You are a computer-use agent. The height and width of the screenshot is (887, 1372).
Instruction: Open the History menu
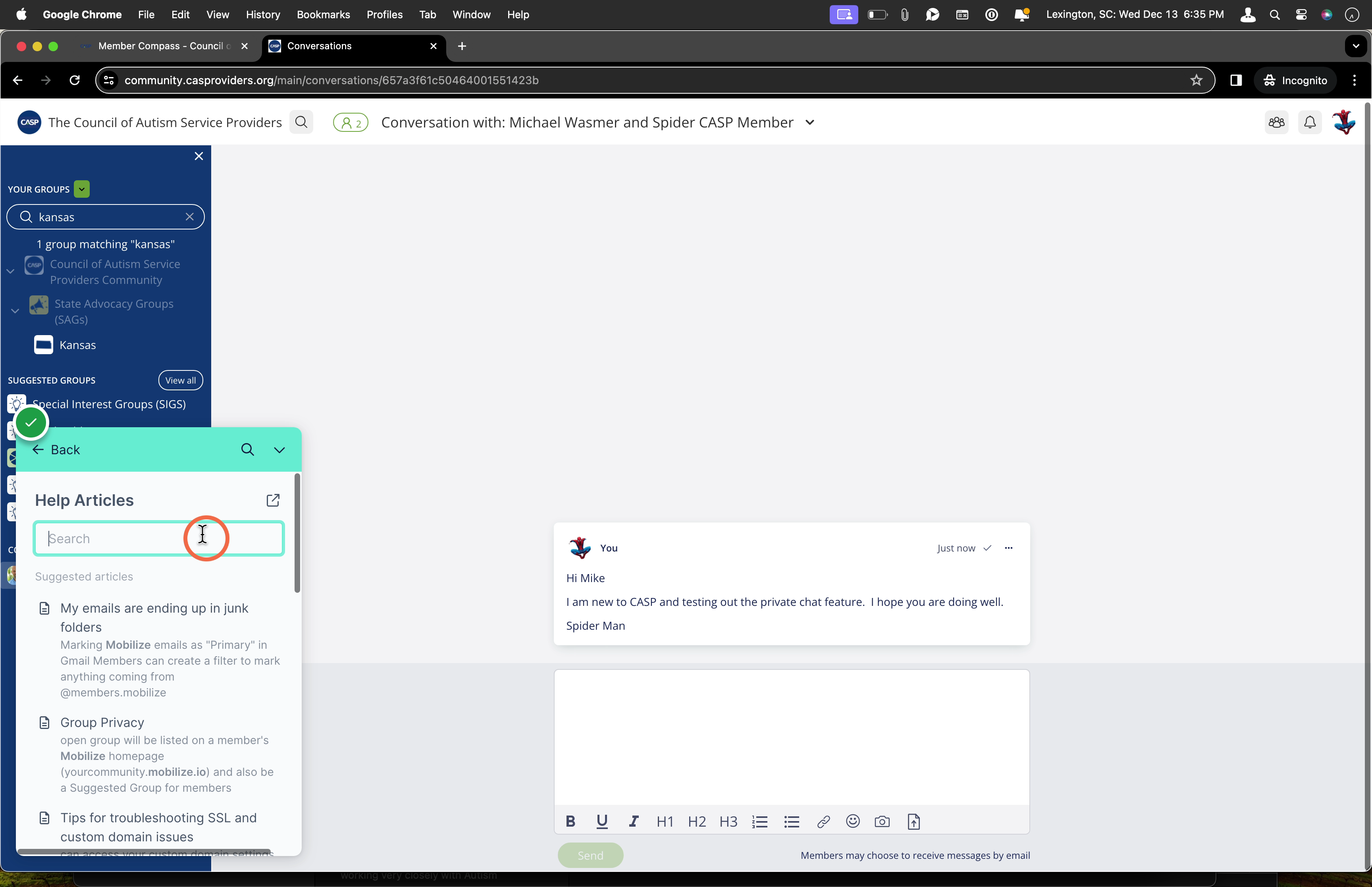(262, 14)
